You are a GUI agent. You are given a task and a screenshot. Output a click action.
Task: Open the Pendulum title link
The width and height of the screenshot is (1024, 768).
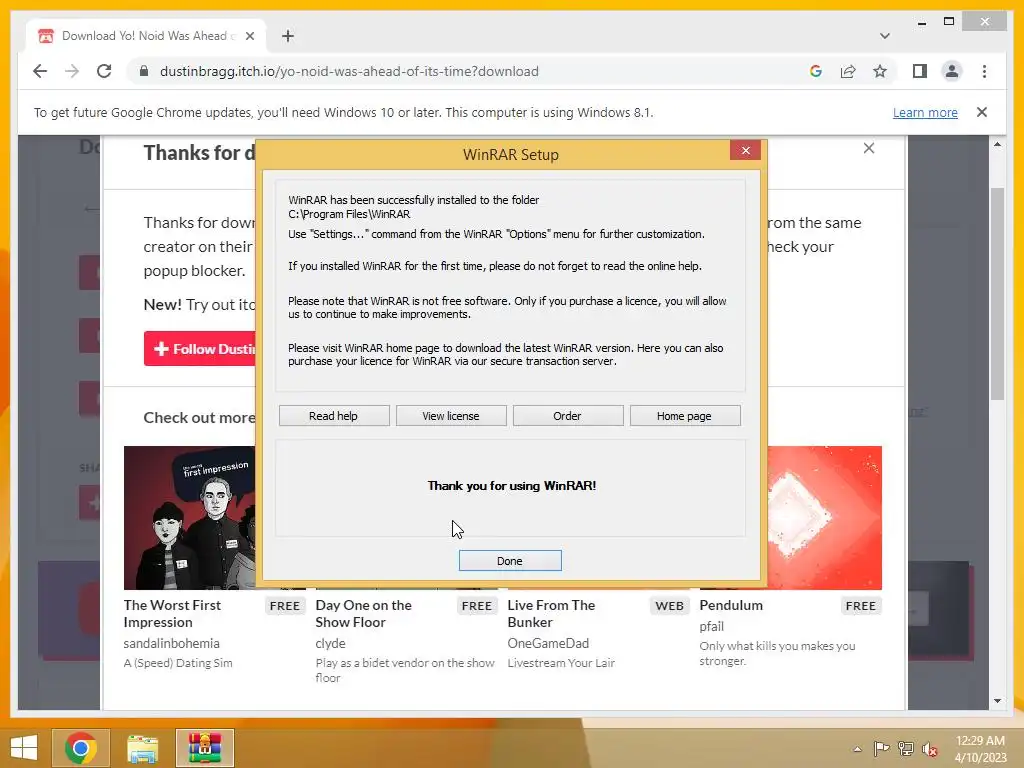[731, 605]
